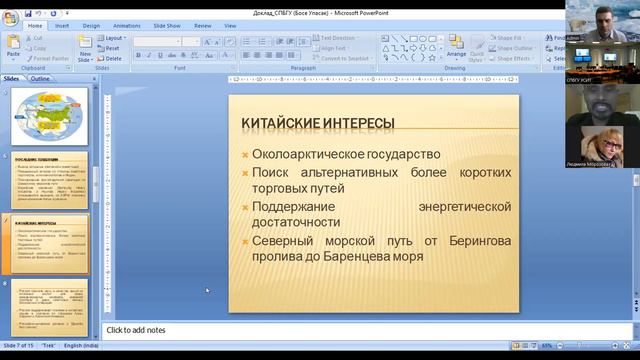Reset the slide layout
The height and width of the screenshot is (360, 640).
pos(109,48)
